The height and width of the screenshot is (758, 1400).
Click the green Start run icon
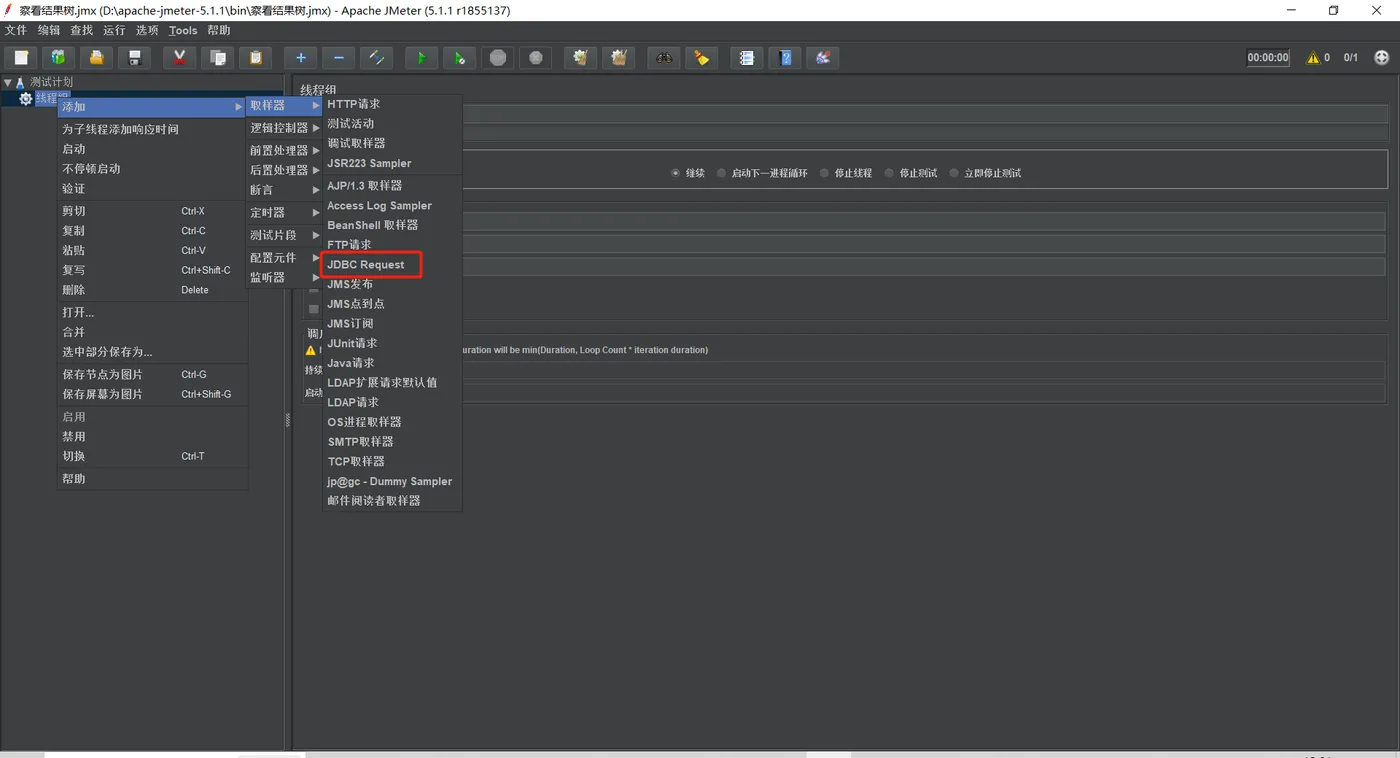421,58
